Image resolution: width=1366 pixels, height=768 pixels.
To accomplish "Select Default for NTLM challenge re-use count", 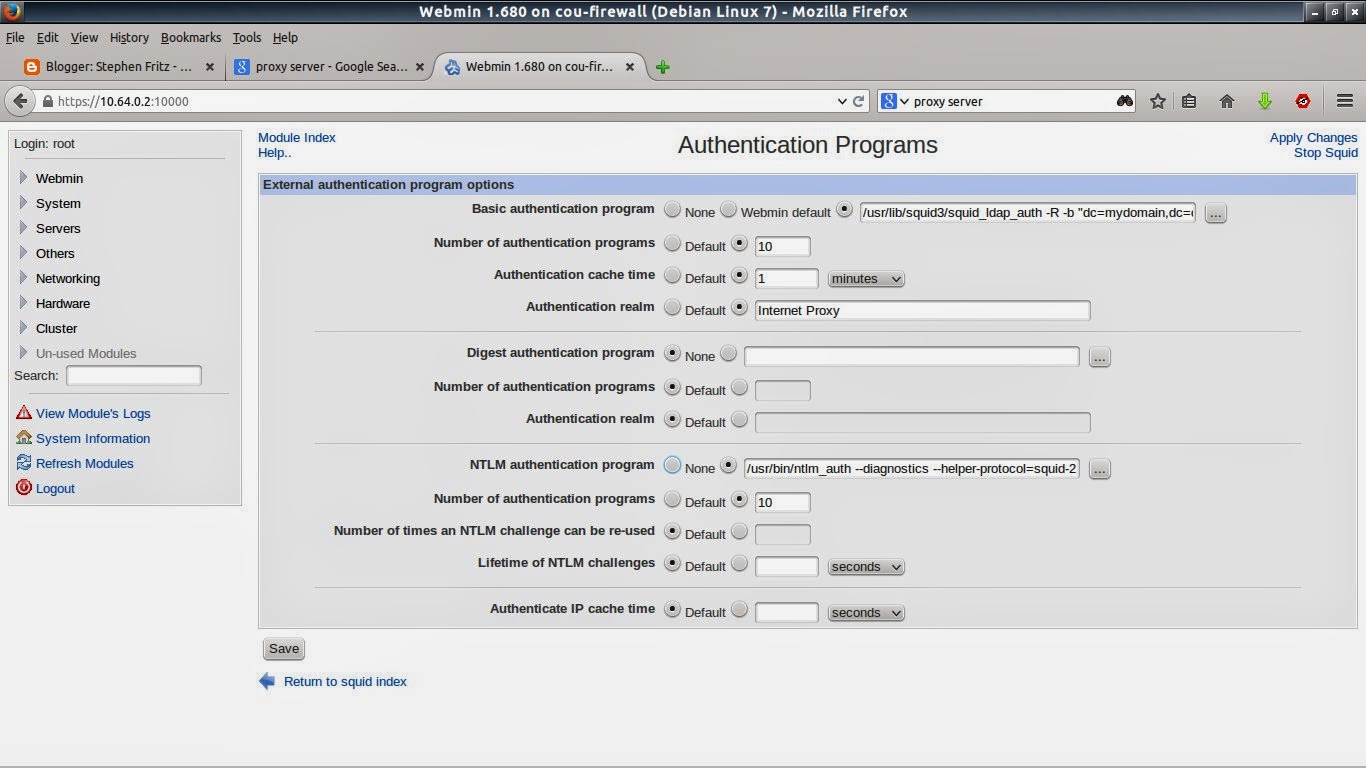I will pos(673,531).
